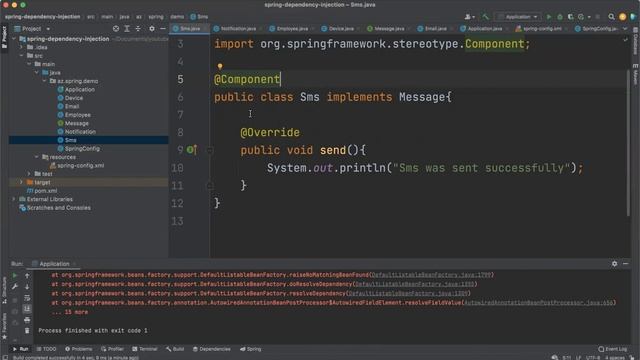
Task: Fold the send method at line 9
Action: [x=209, y=150]
